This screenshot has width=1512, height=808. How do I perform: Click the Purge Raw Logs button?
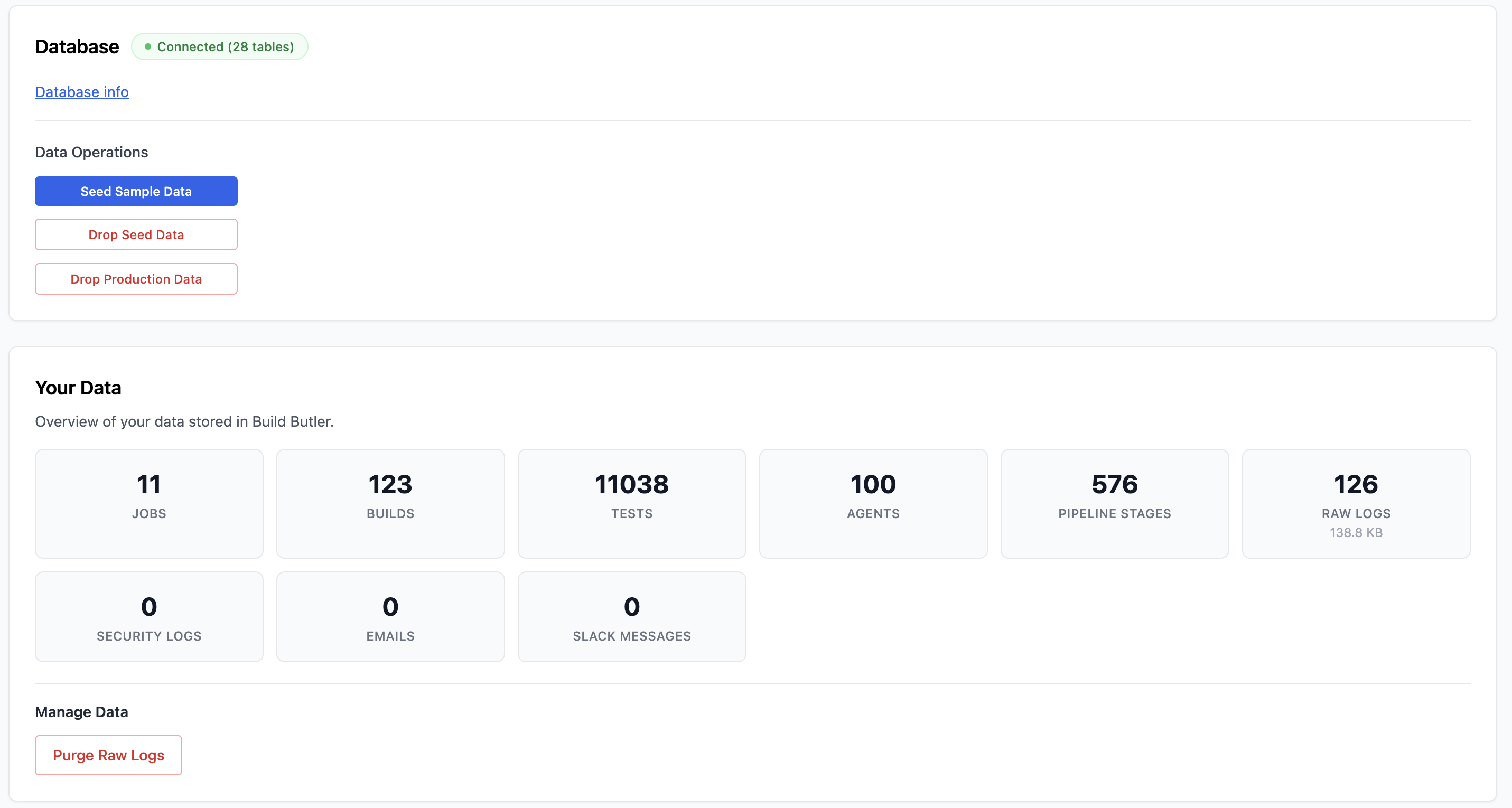(108, 755)
